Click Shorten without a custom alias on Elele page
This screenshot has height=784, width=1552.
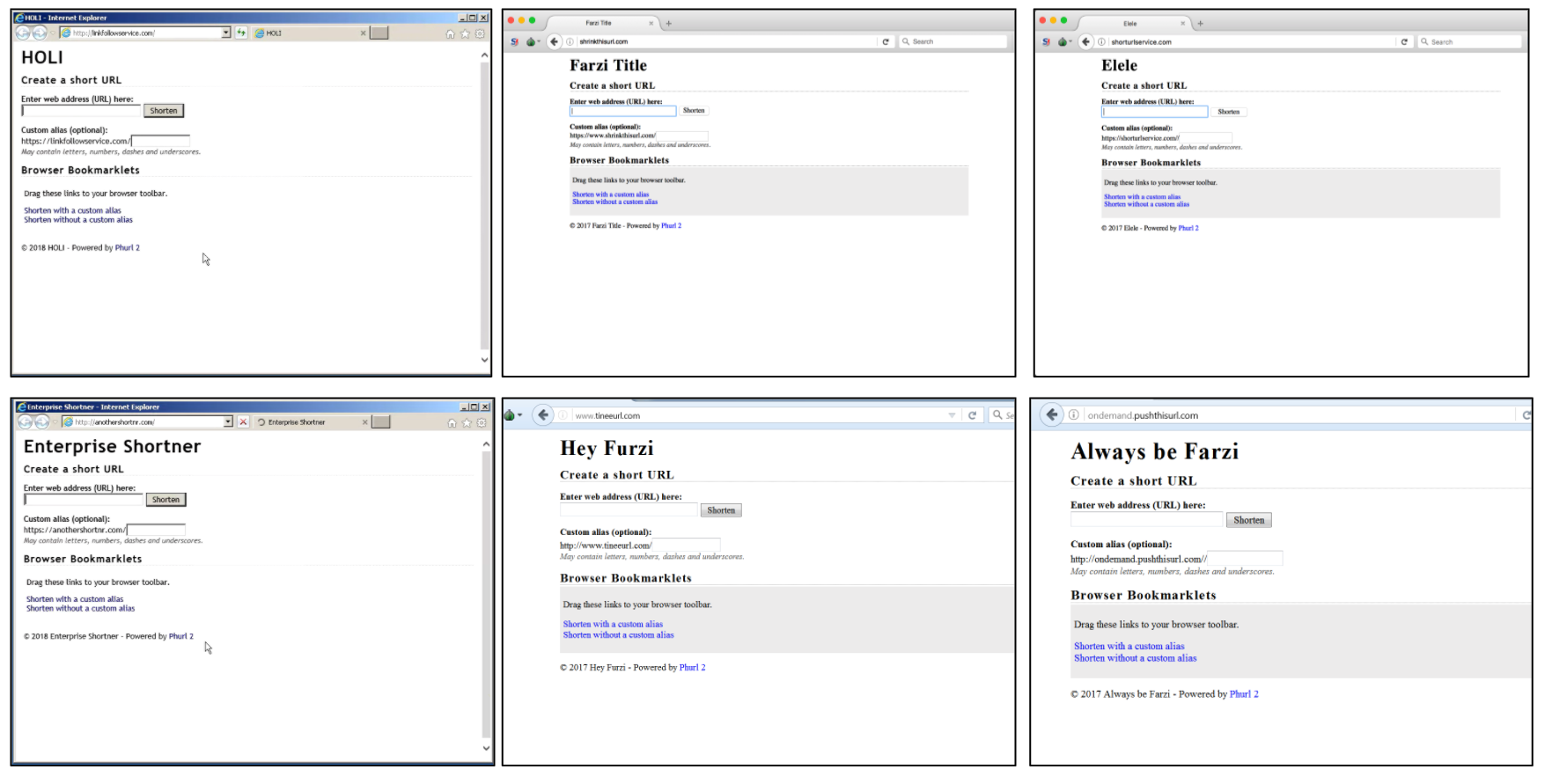pyautogui.click(x=1146, y=204)
